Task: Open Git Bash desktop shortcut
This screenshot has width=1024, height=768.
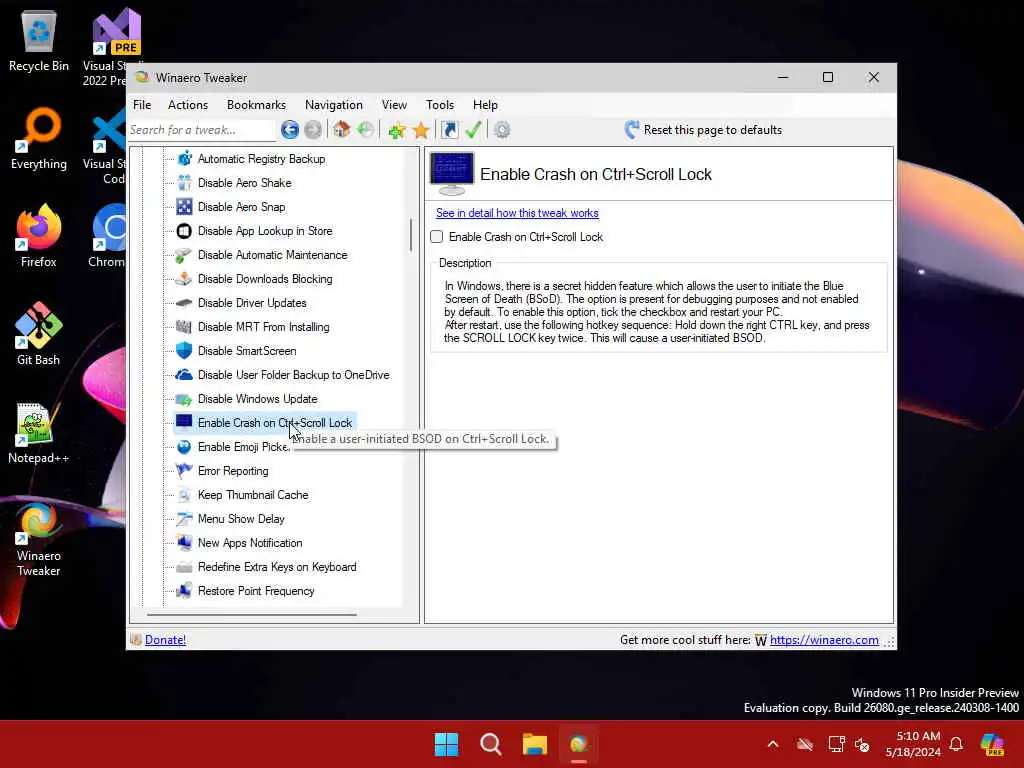Action: (39, 334)
